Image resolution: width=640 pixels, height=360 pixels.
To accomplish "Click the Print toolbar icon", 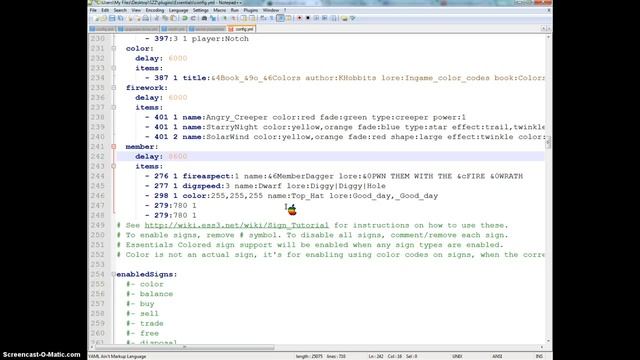I will (146, 18).
